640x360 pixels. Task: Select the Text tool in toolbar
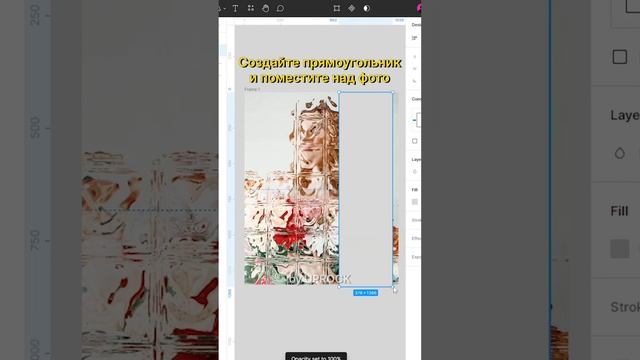(x=236, y=8)
